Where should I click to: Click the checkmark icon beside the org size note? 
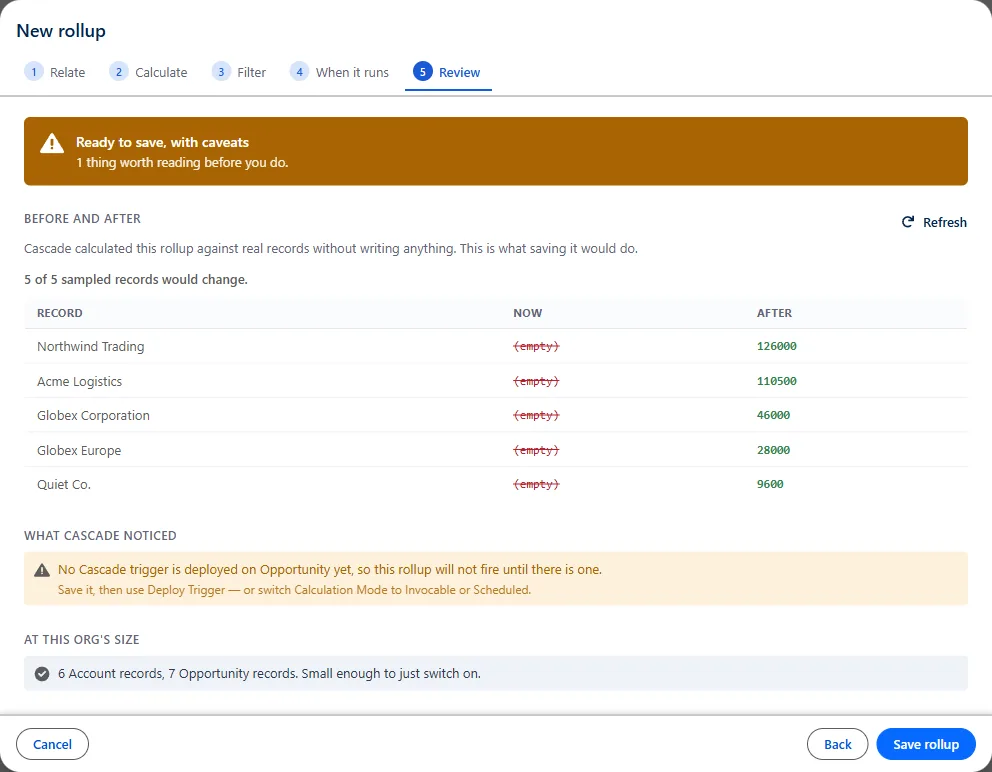42,674
